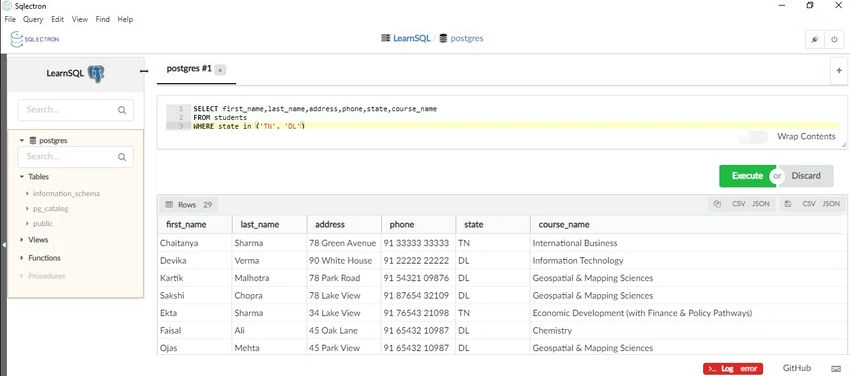The image size is (850, 376).
Task: Click the PostgreSQL elephant icon beside LearnSQL
Action: click(x=96, y=73)
